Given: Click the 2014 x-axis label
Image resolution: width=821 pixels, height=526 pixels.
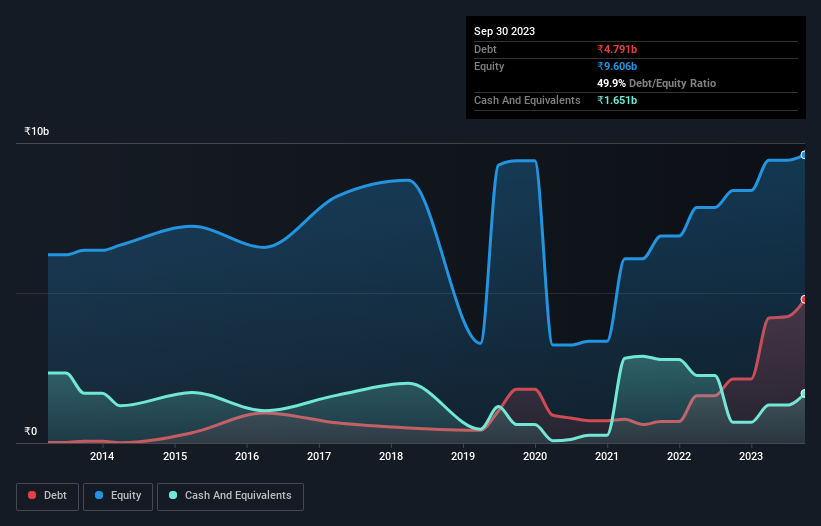Looking at the screenshot, I should (102, 456).
